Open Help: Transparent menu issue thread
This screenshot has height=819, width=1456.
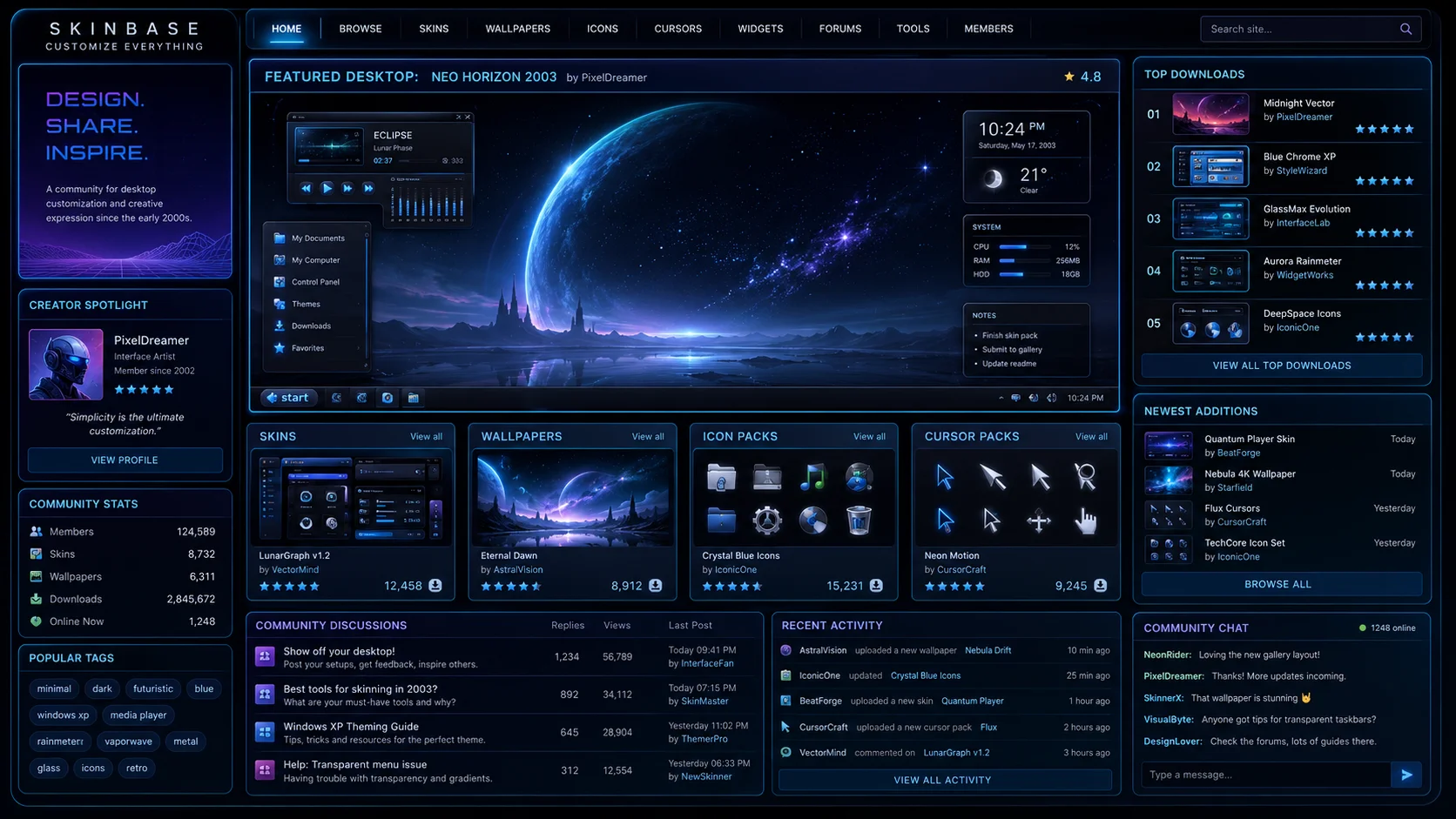point(355,764)
